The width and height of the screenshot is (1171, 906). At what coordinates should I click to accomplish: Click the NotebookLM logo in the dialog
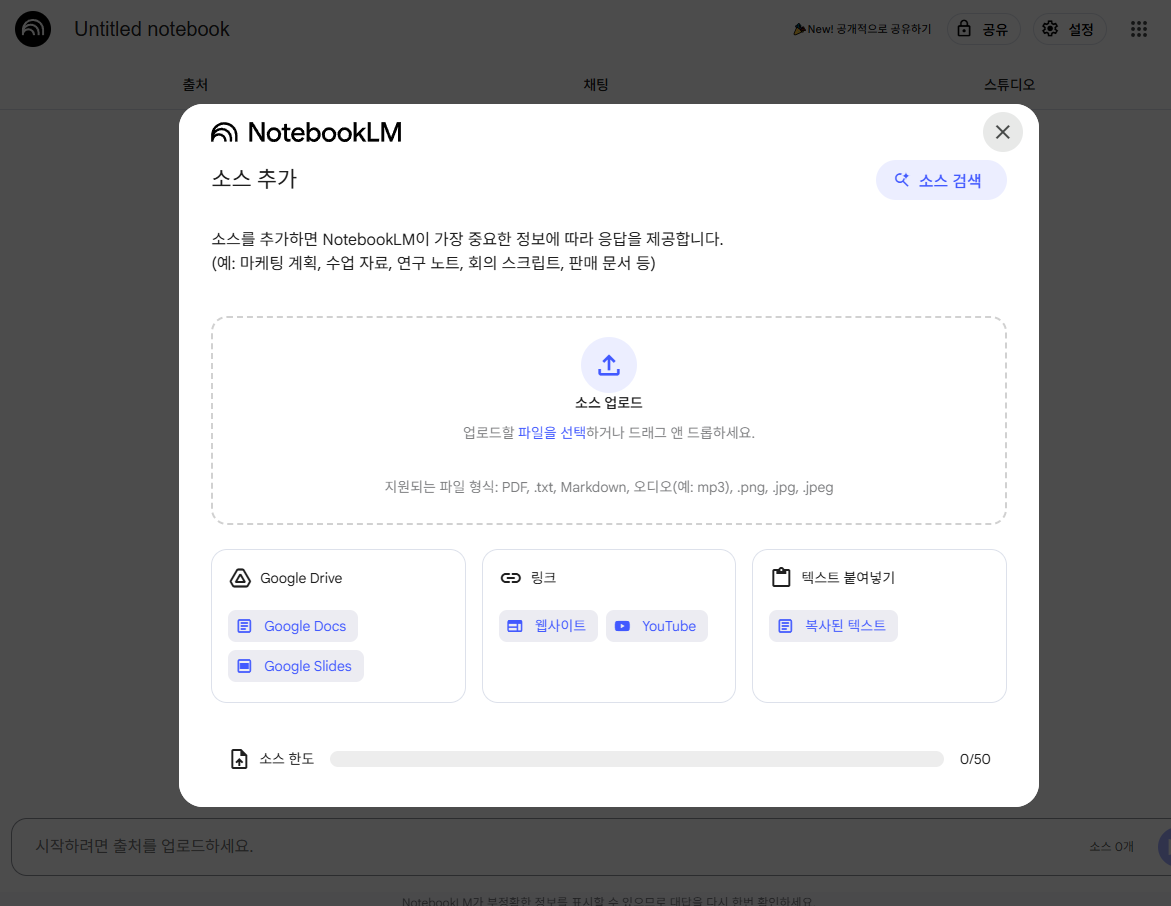coord(306,132)
